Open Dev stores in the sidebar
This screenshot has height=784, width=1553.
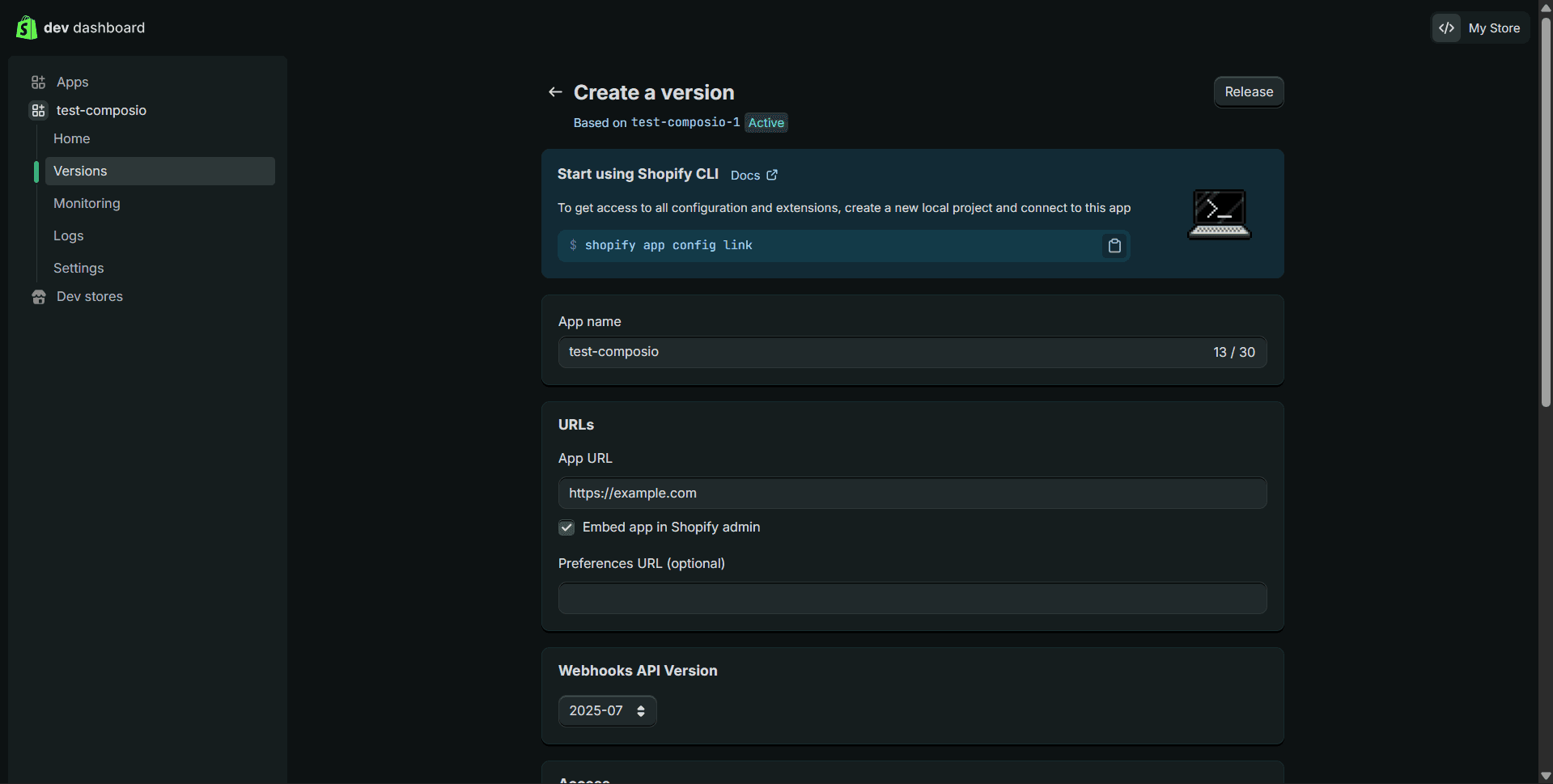(90, 296)
